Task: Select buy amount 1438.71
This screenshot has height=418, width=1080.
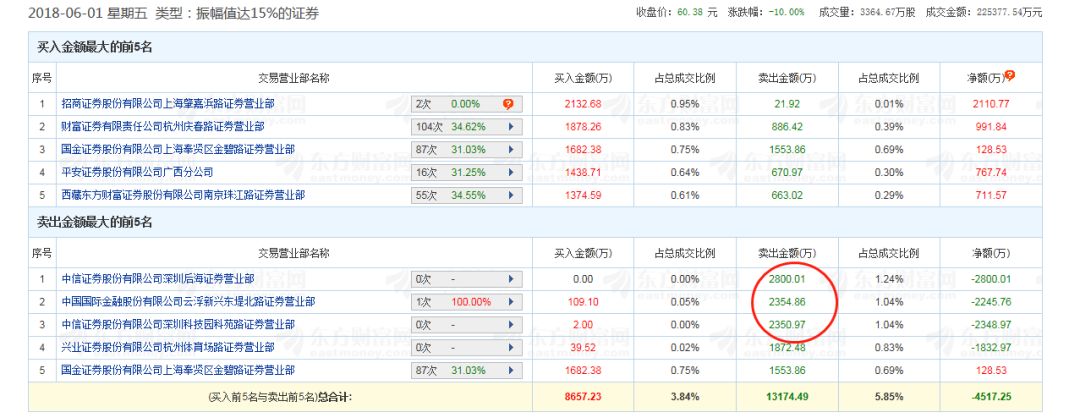Action: pyautogui.click(x=583, y=172)
